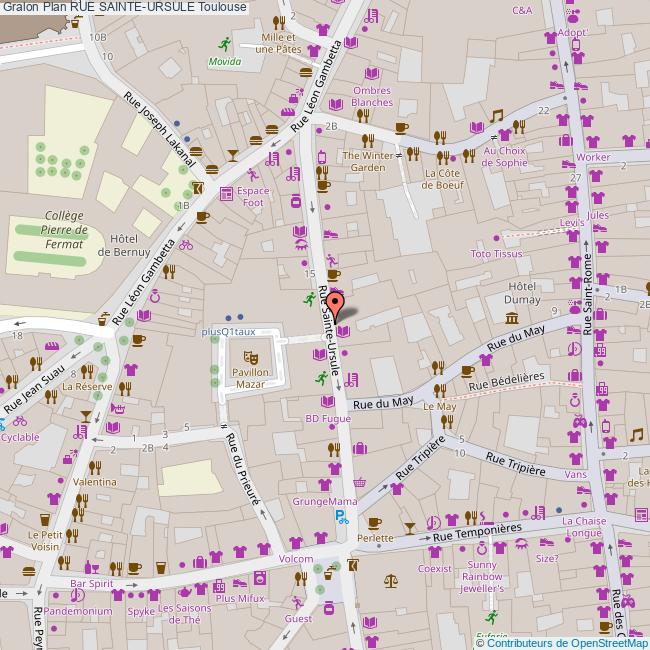The image size is (650, 650).
Task: Select the Espace Foot shop icon
Action: (227, 191)
